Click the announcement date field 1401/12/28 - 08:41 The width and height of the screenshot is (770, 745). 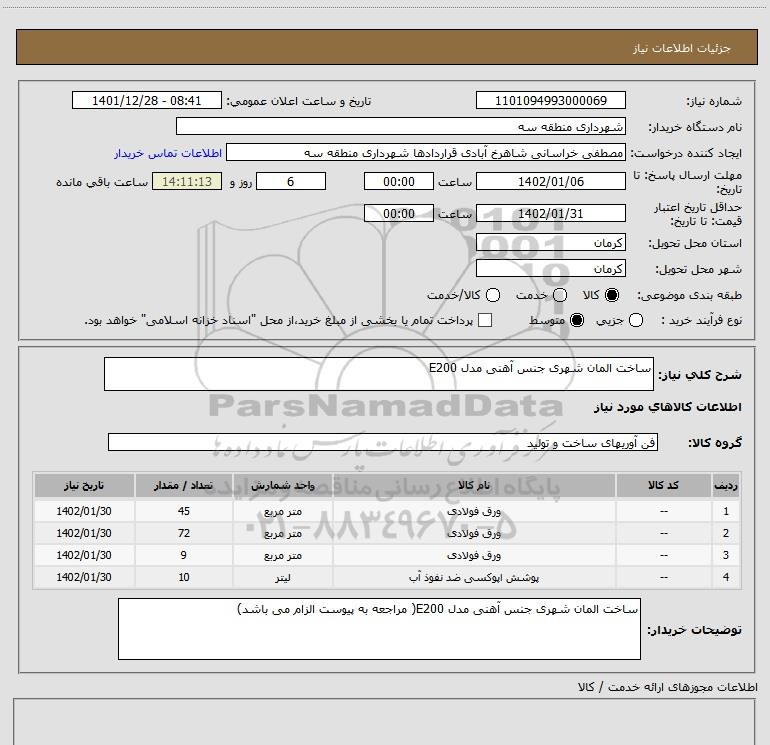tap(147, 100)
